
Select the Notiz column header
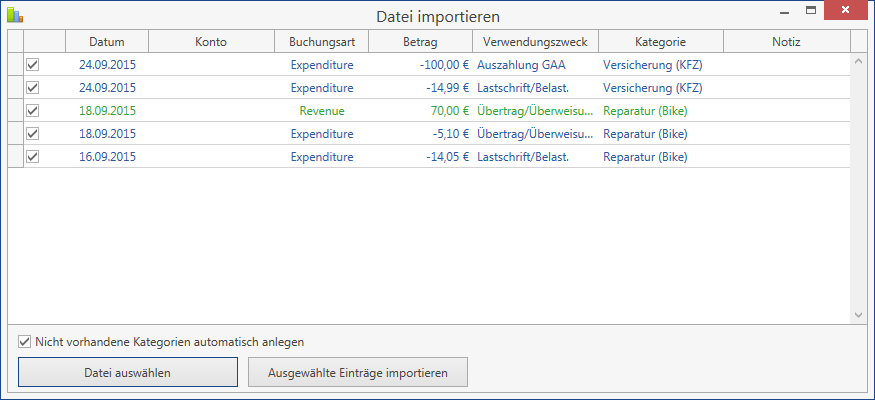(x=786, y=42)
